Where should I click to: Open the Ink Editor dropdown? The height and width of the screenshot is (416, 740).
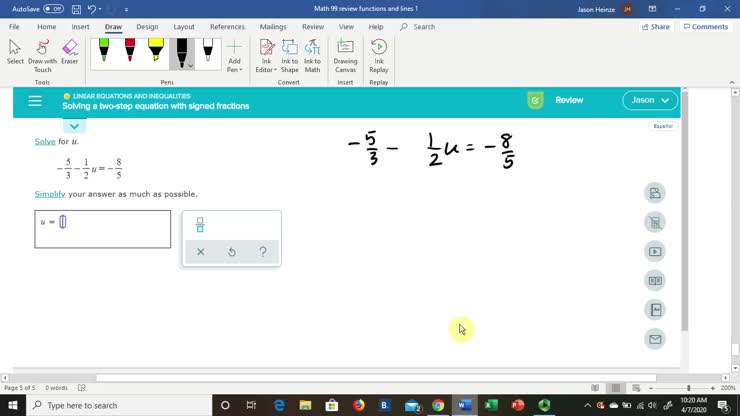(266, 56)
